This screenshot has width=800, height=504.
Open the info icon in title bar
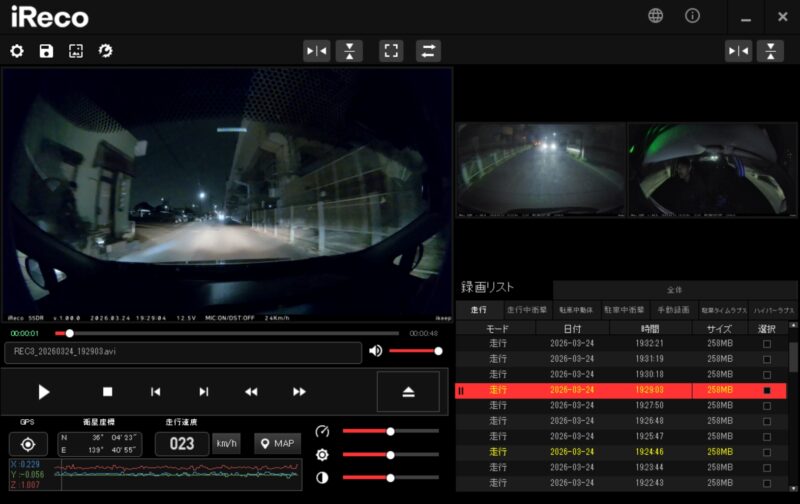click(692, 16)
